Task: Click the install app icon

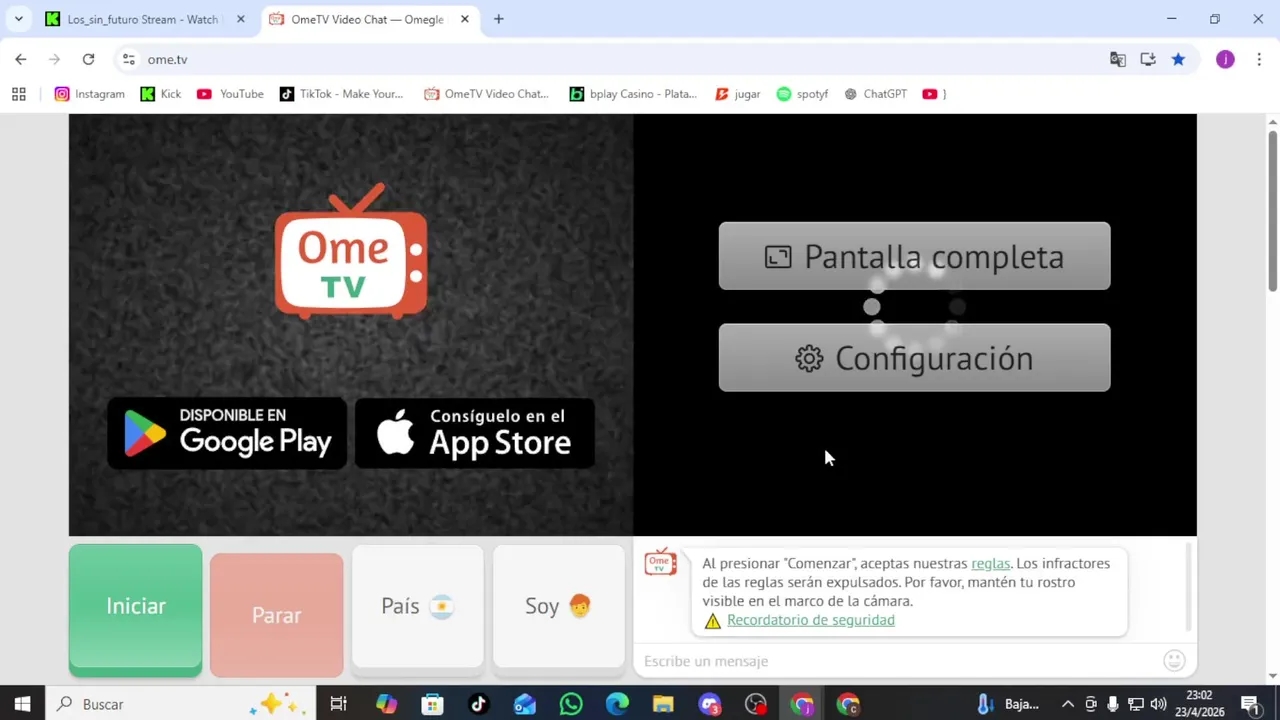Action: [x=1148, y=59]
